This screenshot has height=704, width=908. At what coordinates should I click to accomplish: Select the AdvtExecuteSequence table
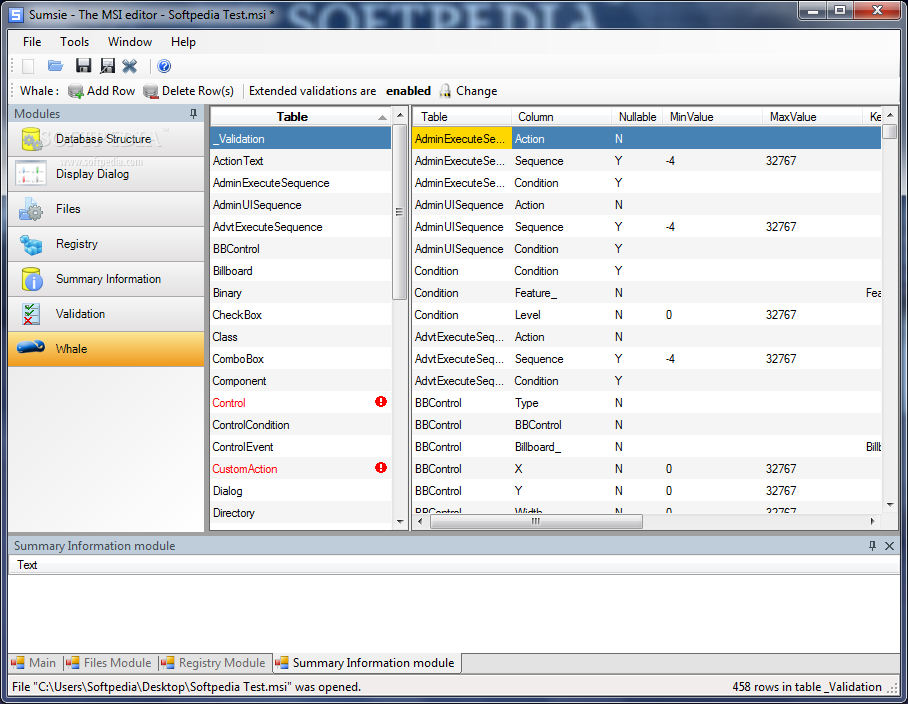click(x=301, y=227)
